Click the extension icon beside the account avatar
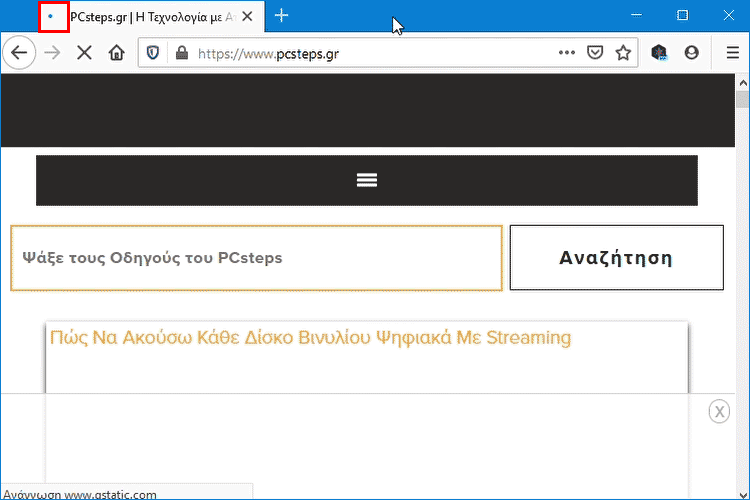Screen dimensions: 750x500 point(659,53)
